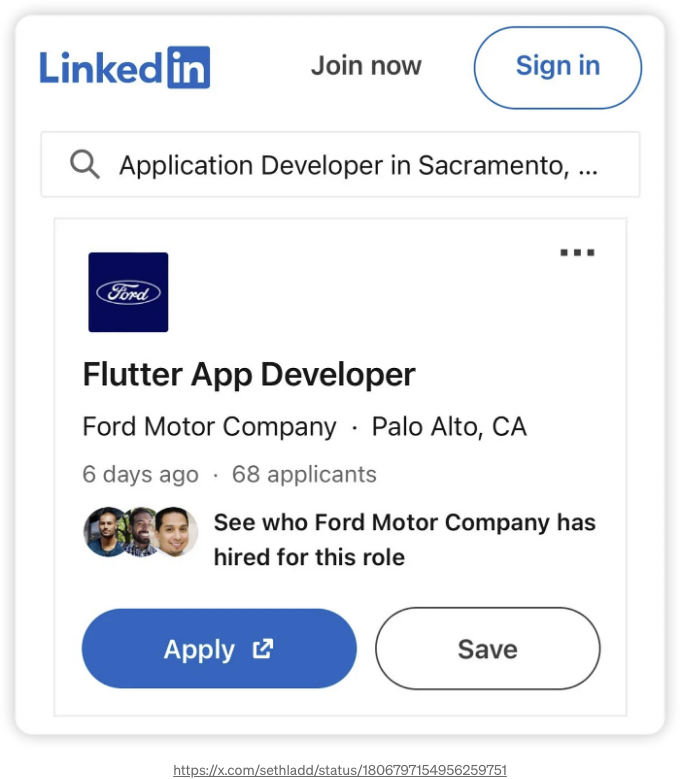Click the 6 days ago posting date
The width and height of the screenshot is (680, 779).
[x=141, y=474]
